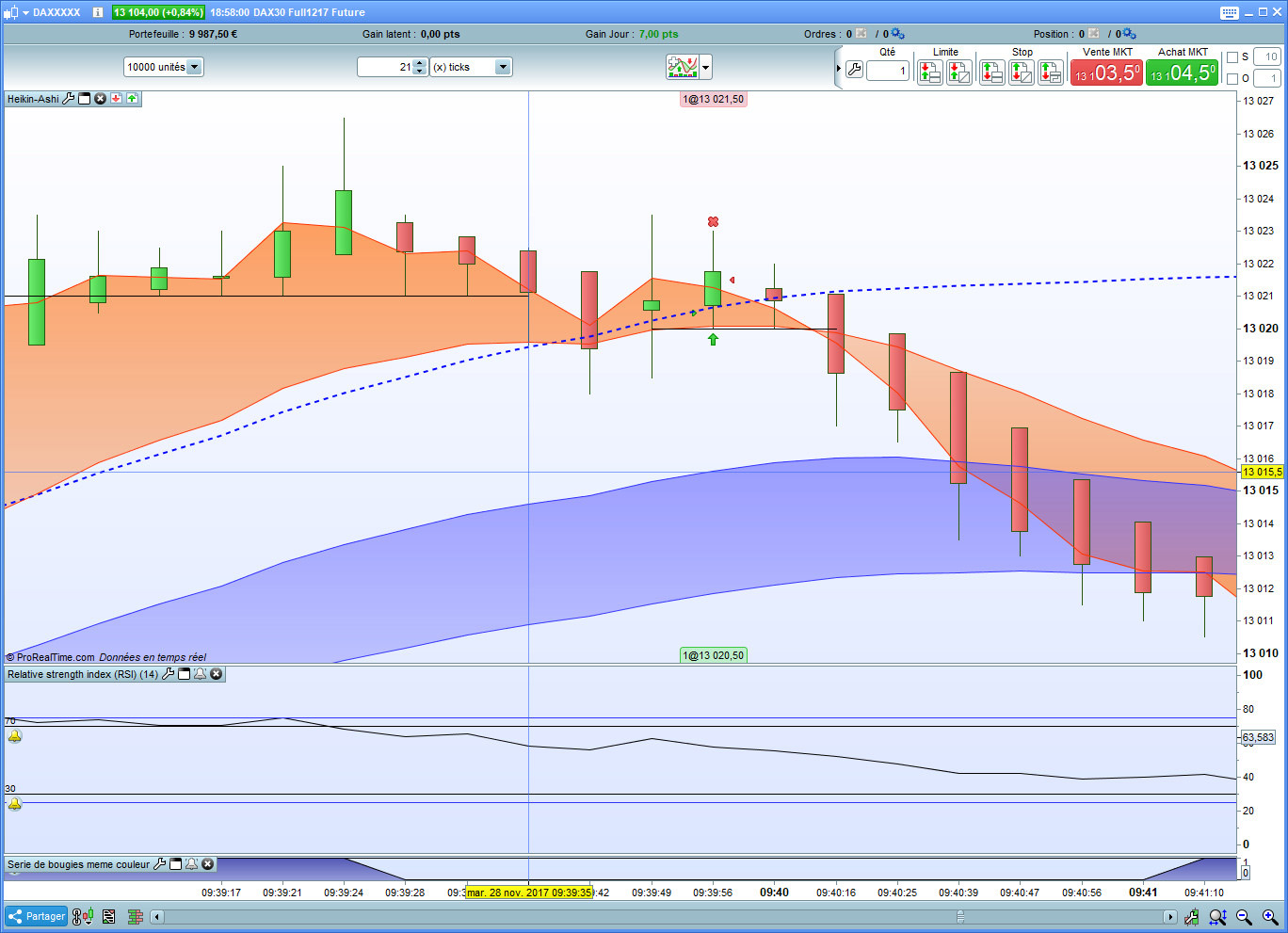The width and height of the screenshot is (1288, 933).
Task: Click the 1@13 020,50 order label
Action: click(x=714, y=655)
